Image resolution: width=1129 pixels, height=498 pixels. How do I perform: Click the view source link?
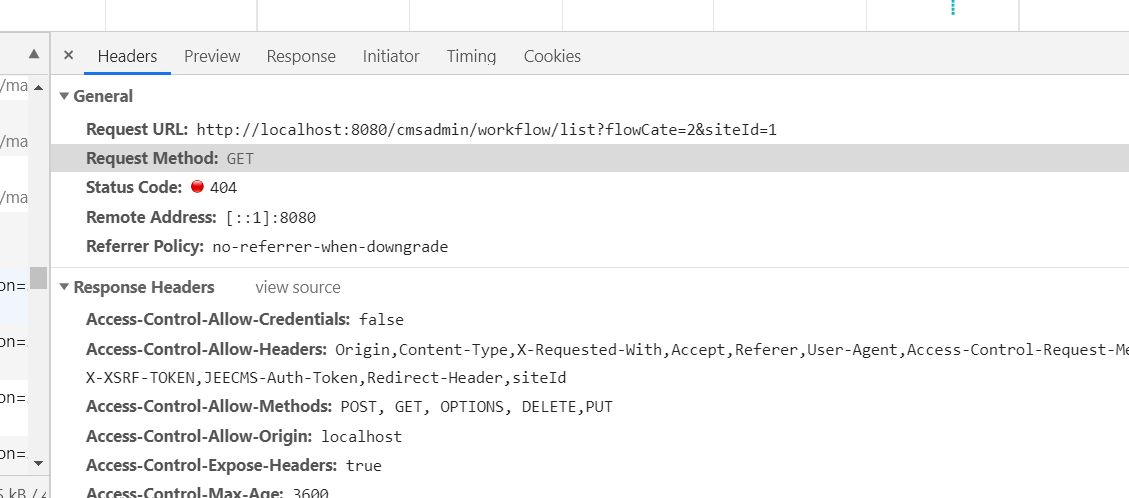click(x=298, y=288)
